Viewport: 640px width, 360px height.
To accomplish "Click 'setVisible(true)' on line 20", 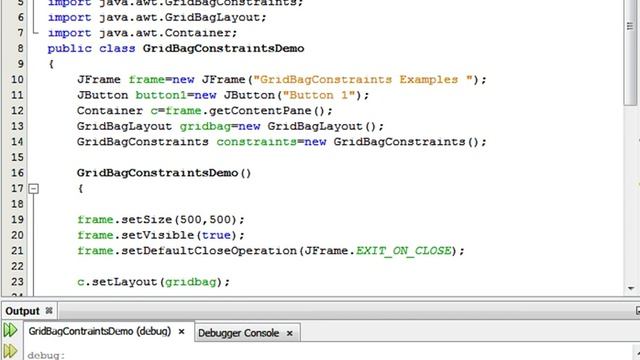I will click(179, 235).
